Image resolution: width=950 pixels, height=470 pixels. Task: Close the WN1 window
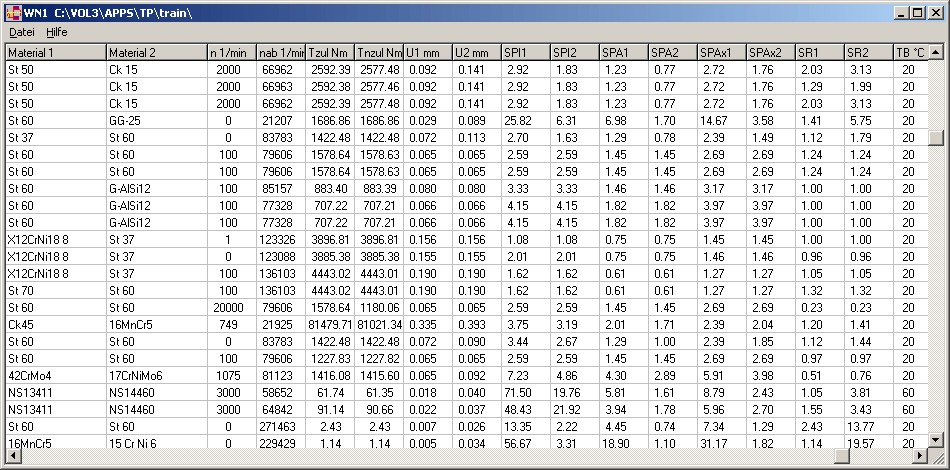[x=935, y=12]
